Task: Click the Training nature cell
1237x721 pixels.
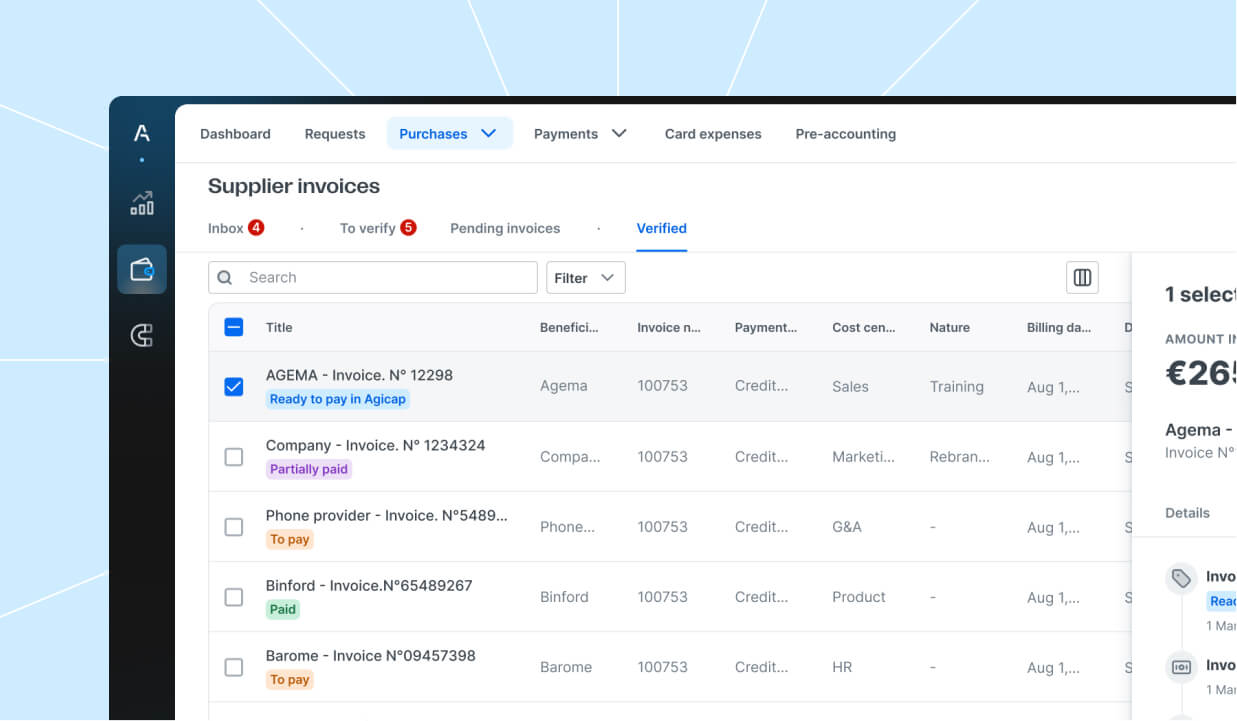Action: pos(957,387)
